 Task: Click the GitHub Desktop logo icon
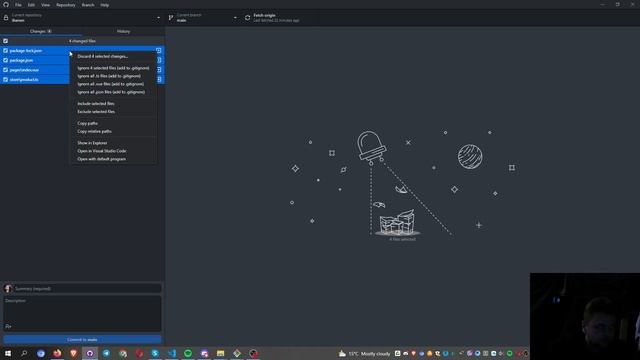click(6, 4)
